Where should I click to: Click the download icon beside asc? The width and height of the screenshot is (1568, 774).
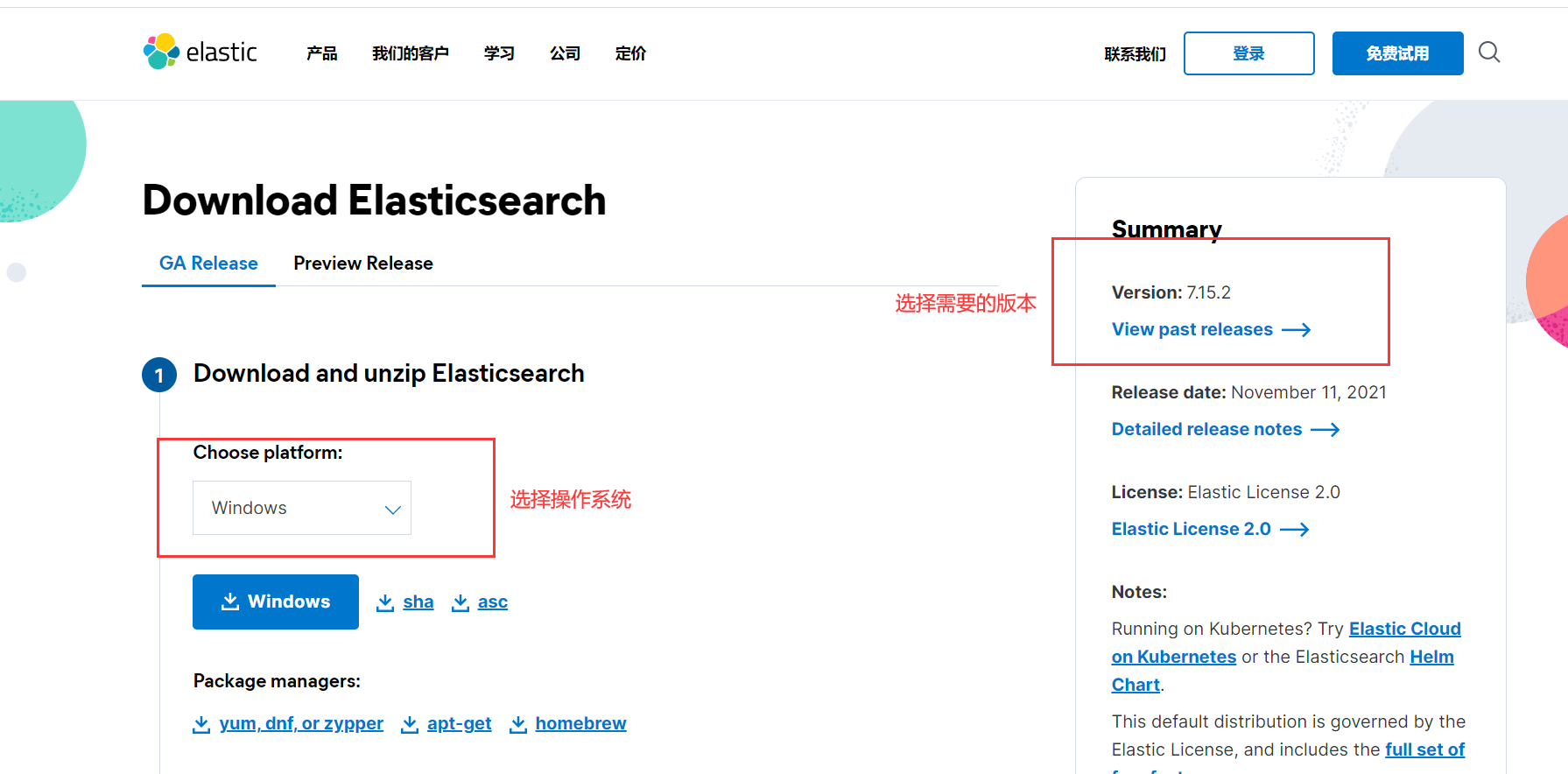coord(460,602)
